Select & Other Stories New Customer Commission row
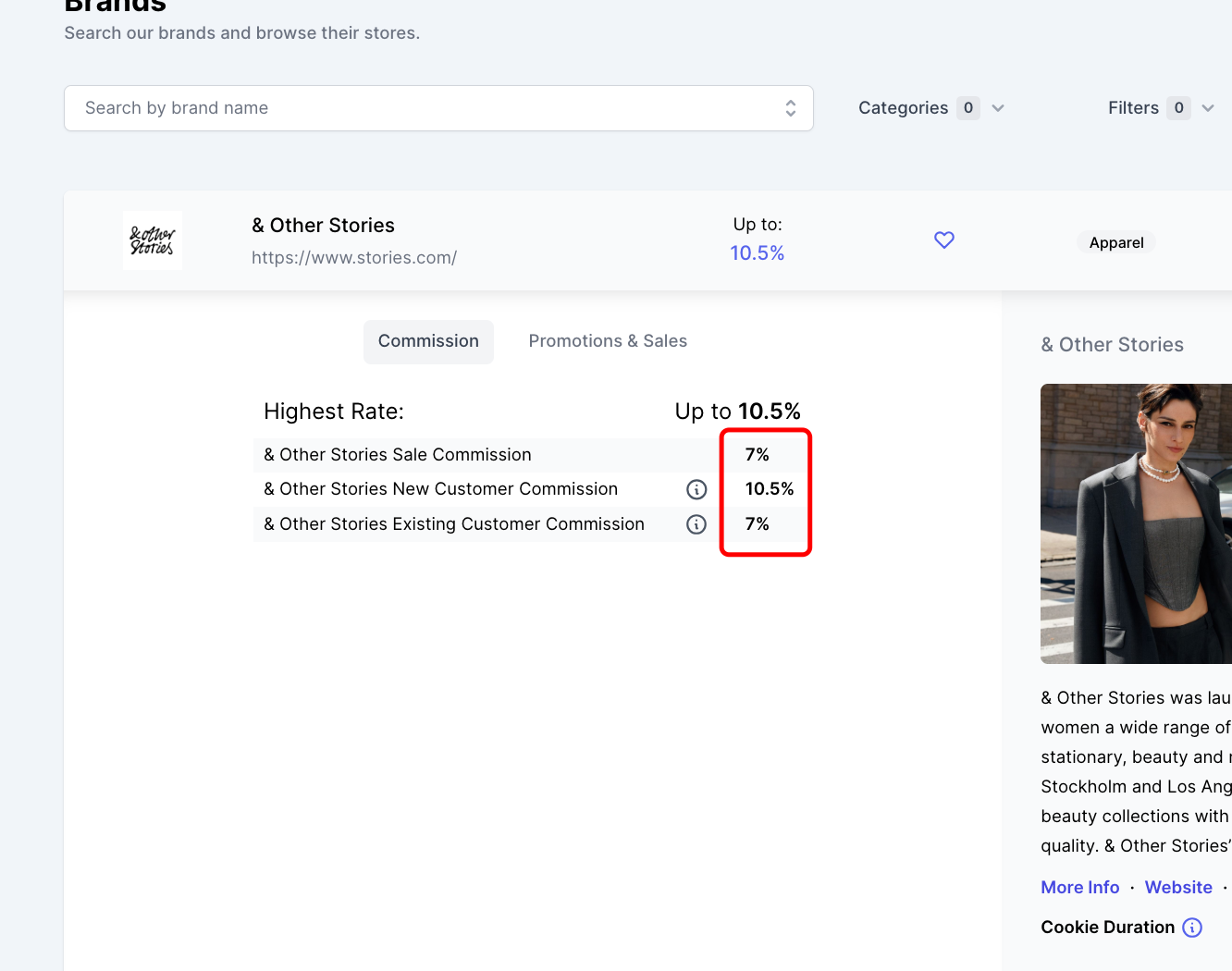 (x=530, y=489)
